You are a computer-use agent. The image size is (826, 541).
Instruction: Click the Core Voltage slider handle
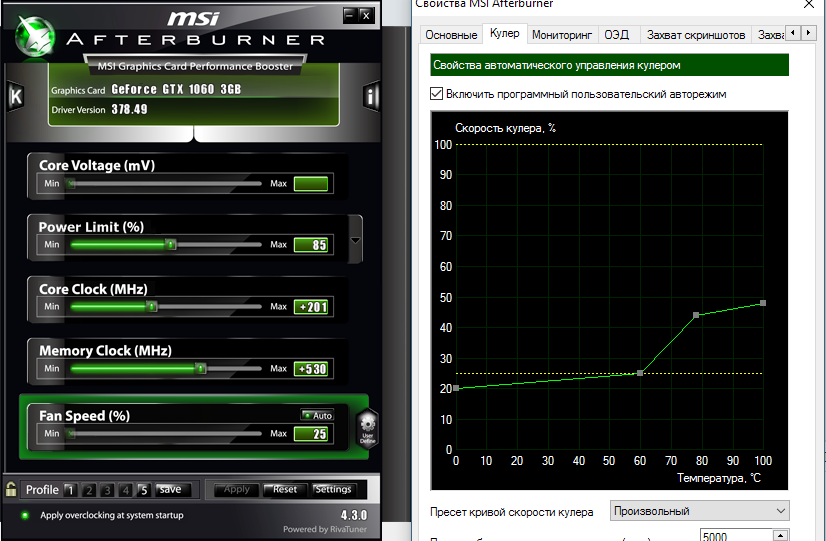(71, 183)
